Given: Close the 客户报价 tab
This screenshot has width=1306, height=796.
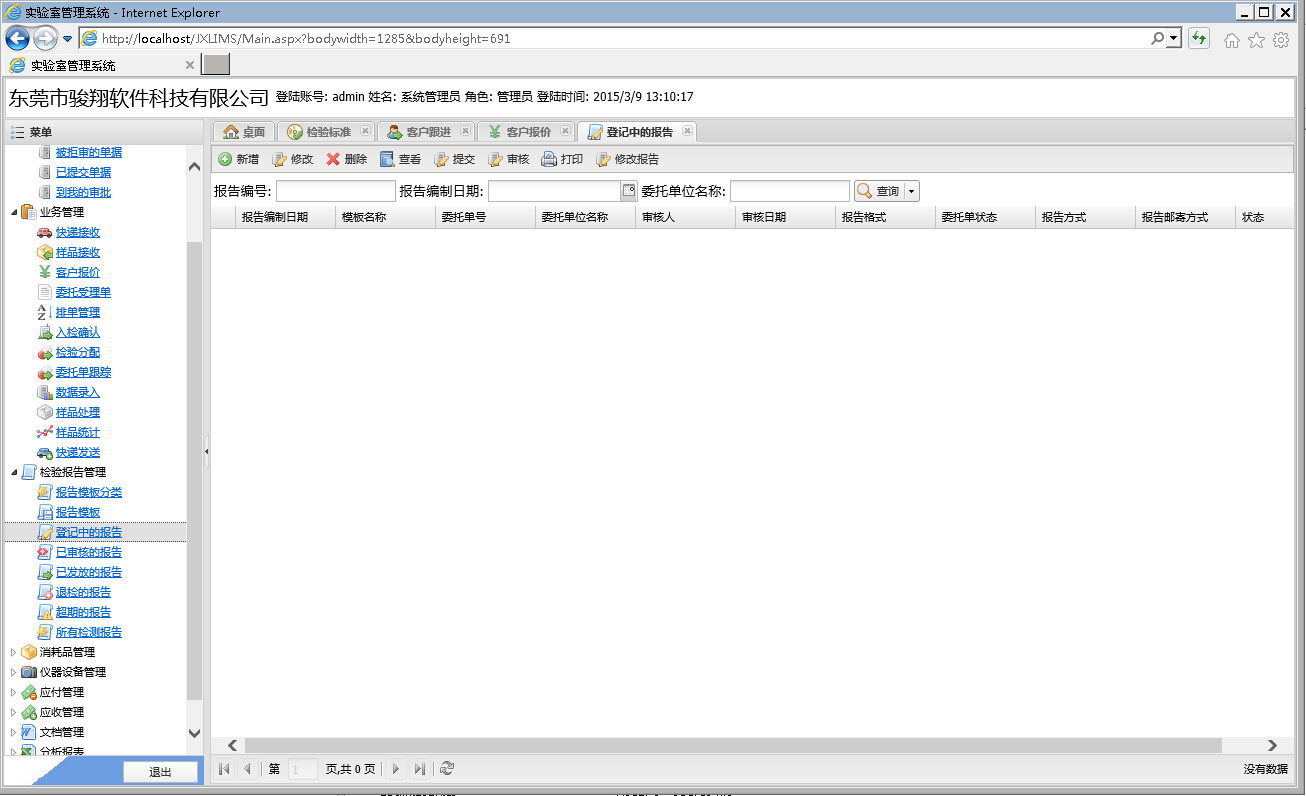Looking at the screenshot, I should click(565, 131).
